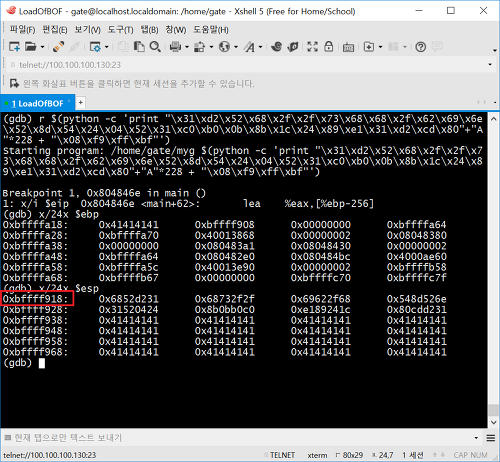This screenshot has height=462, width=500.
Task: Toggle the Full screen icon
Action: coord(312,47)
